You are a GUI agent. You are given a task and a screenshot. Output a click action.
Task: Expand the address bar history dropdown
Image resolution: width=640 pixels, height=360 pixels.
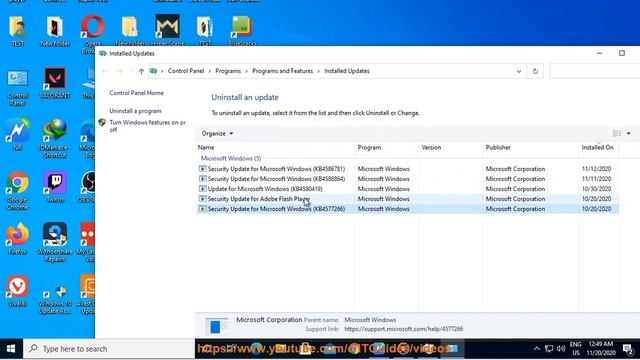[x=519, y=71]
